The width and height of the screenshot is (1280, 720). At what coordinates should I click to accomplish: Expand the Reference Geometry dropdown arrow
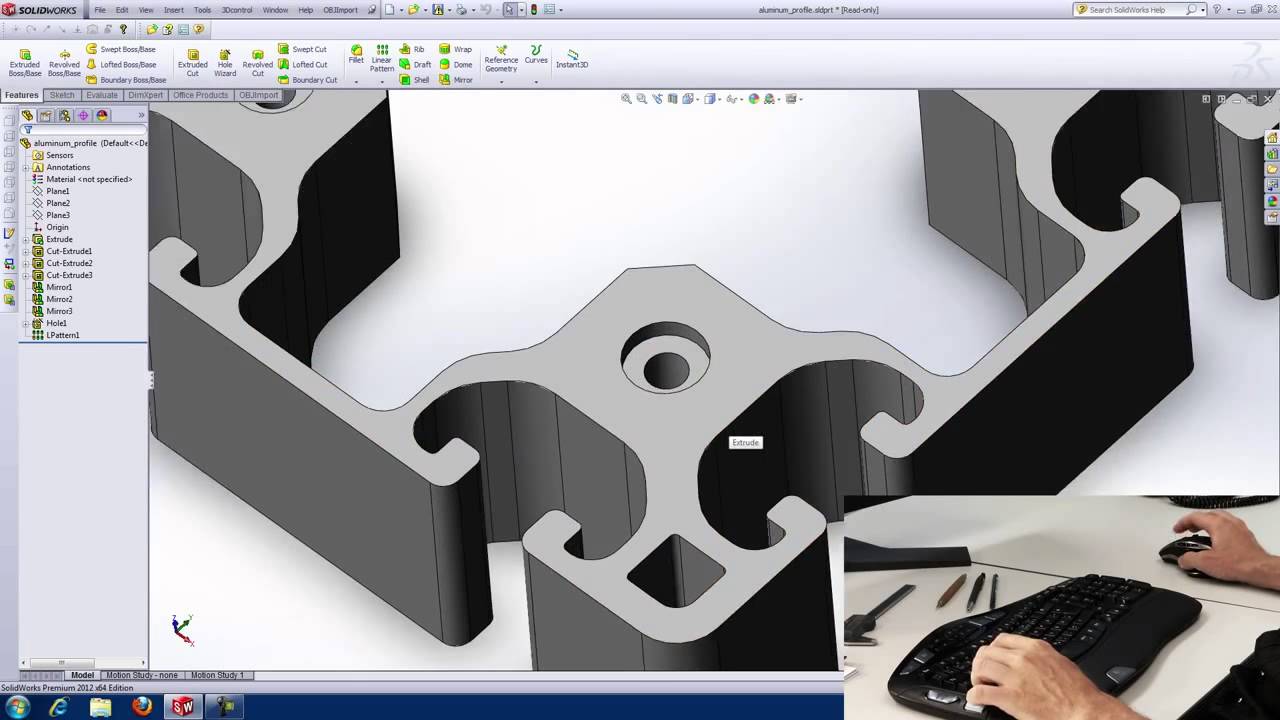coord(501,80)
